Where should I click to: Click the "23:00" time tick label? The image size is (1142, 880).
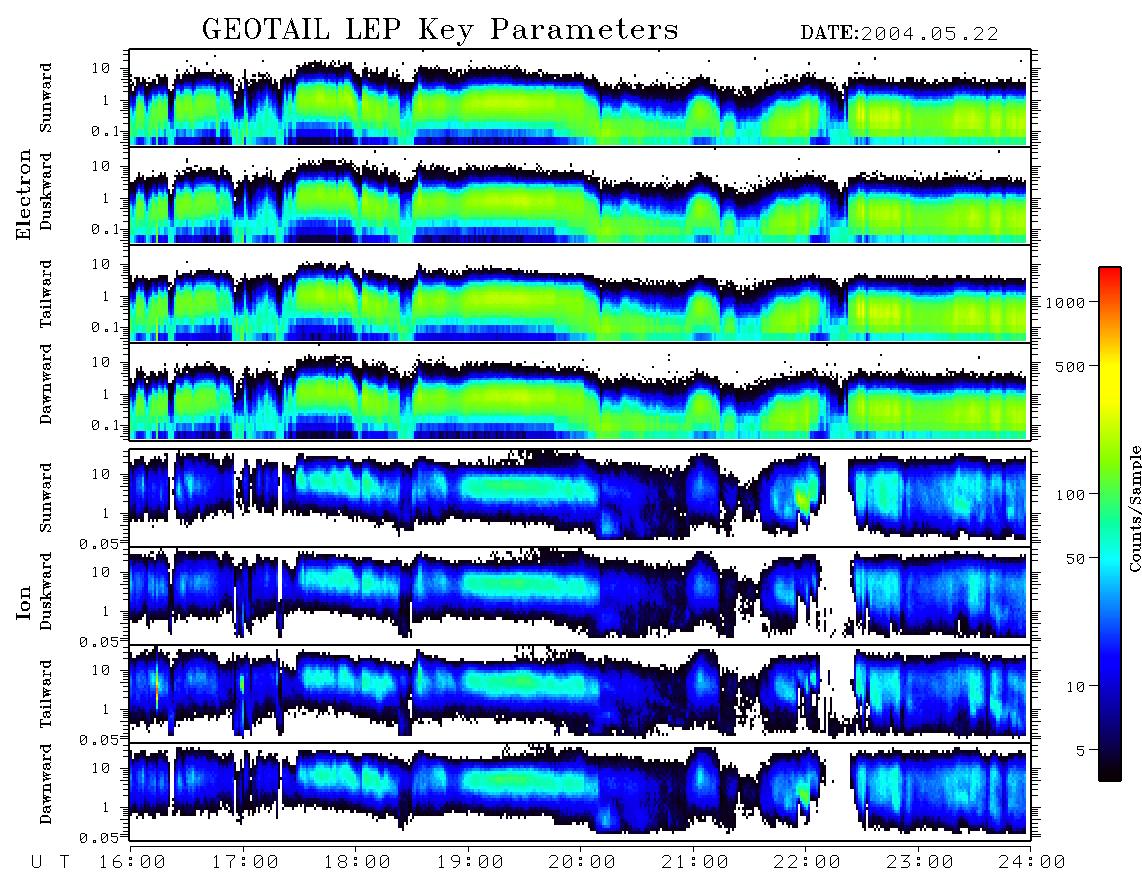(x=920, y=862)
